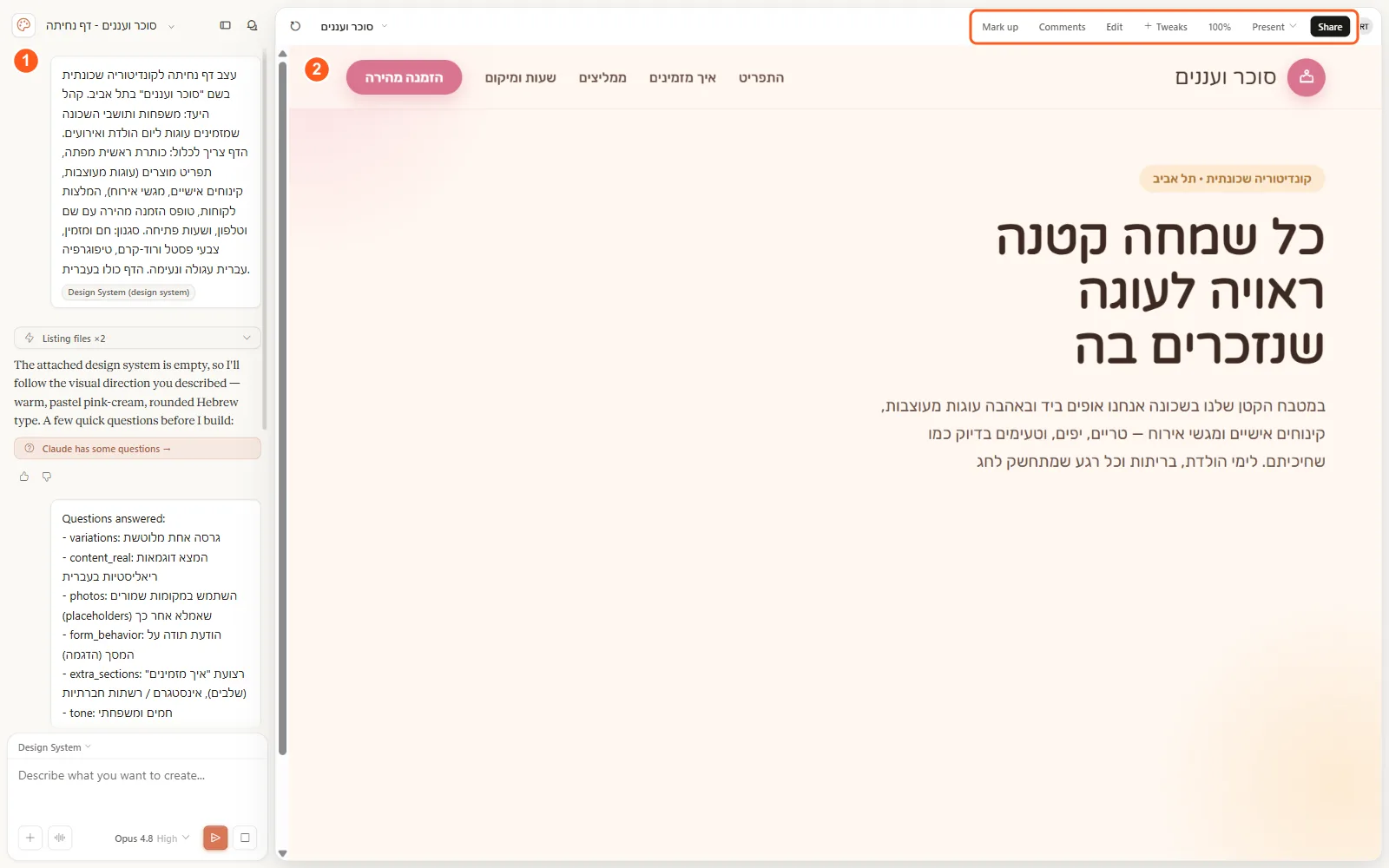Screen dimensions: 1389x868
Task: Click Mark up in the toolbar
Action: click(1000, 27)
